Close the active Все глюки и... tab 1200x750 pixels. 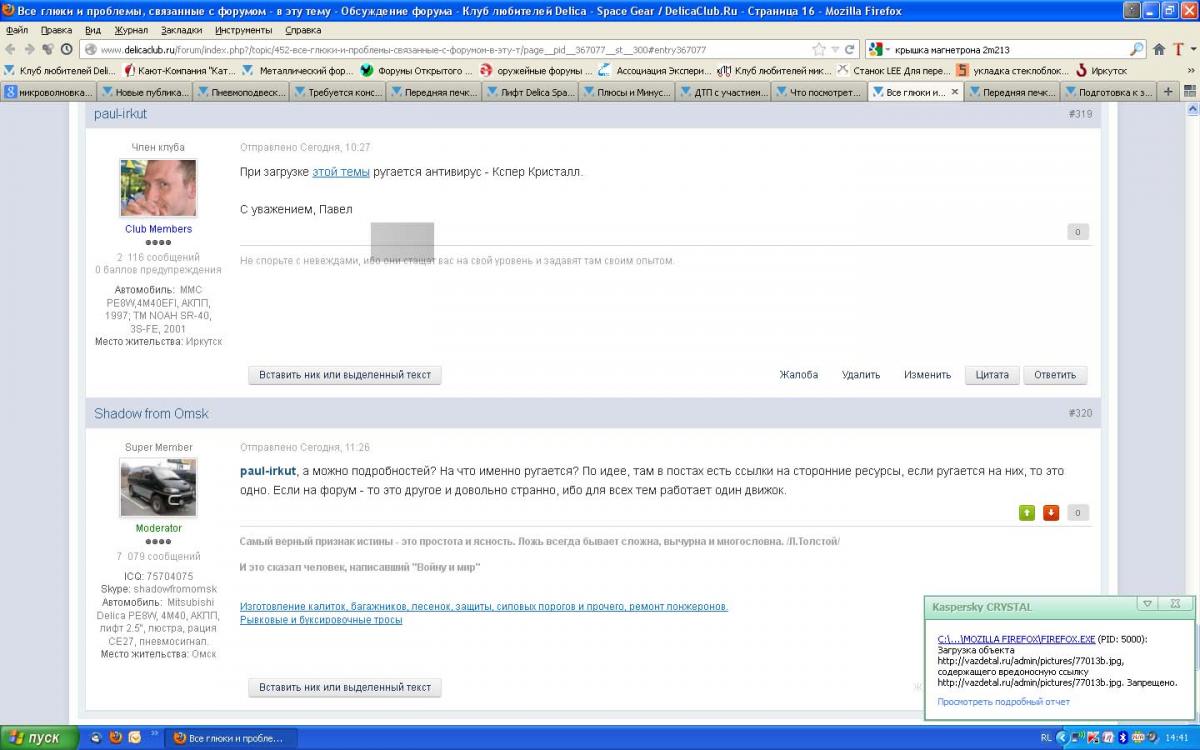coord(955,92)
